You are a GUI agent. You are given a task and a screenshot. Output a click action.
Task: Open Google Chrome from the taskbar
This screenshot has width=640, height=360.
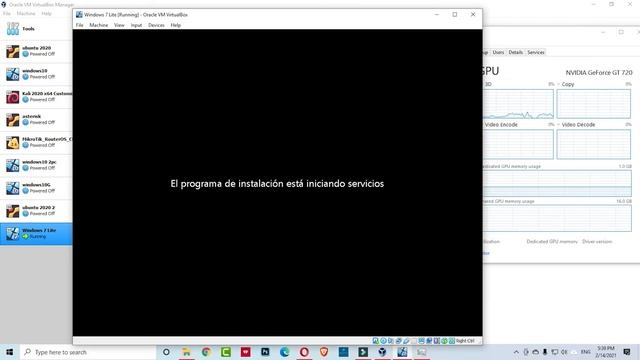(x=206, y=352)
